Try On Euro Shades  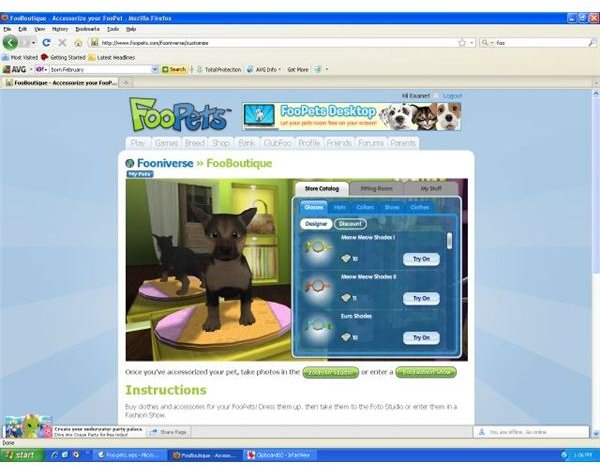pyautogui.click(x=421, y=338)
